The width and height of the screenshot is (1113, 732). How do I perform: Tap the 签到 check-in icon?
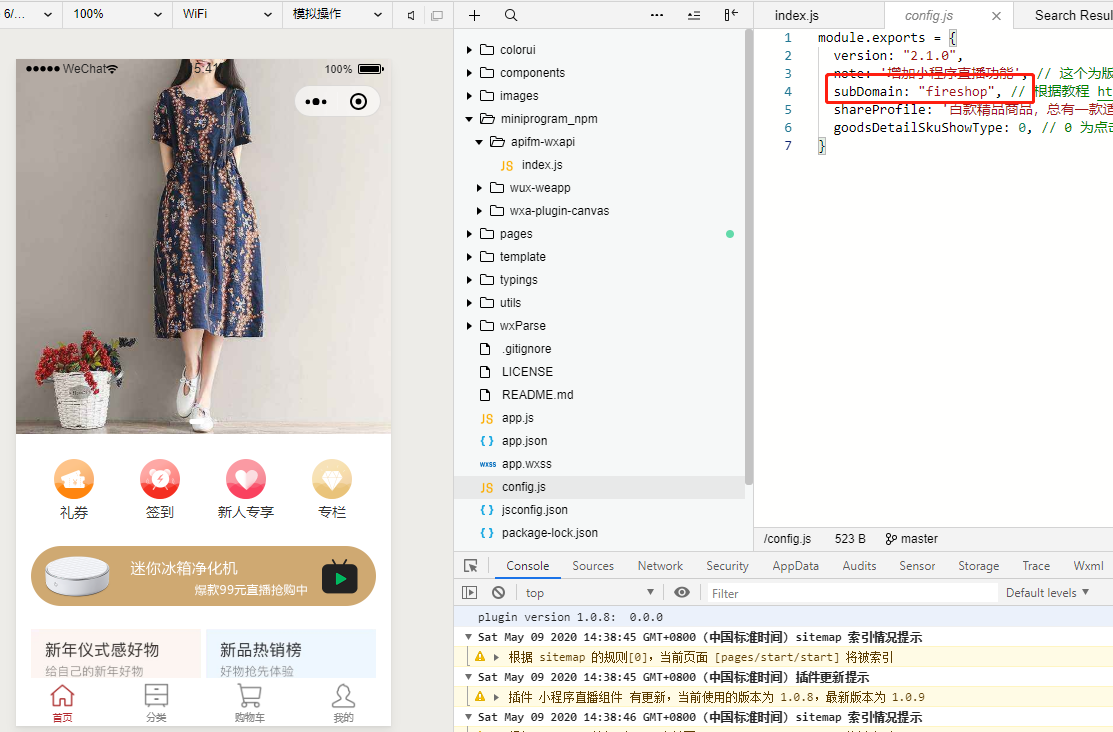point(160,479)
